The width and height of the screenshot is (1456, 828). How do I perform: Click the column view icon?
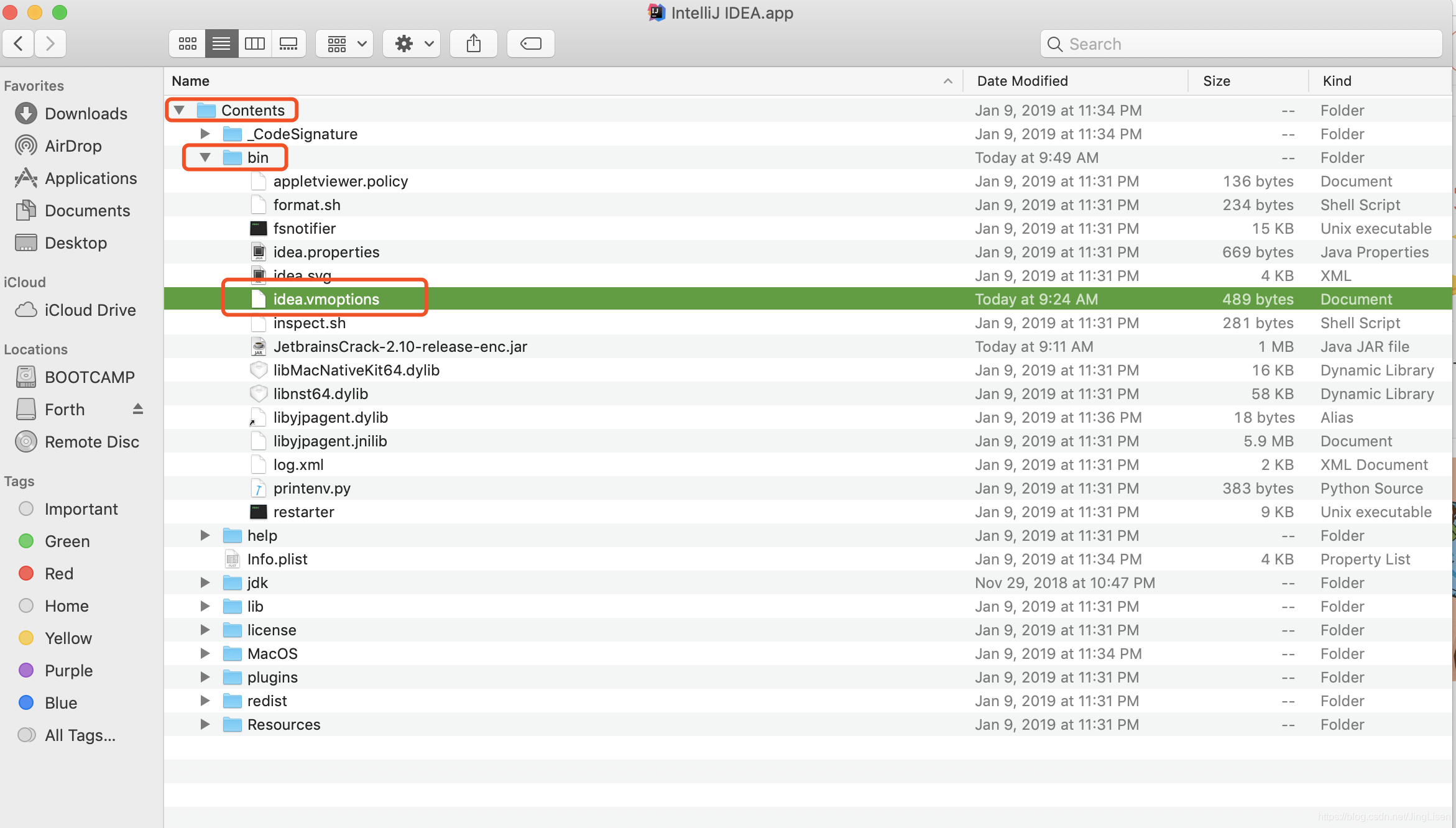click(x=255, y=44)
